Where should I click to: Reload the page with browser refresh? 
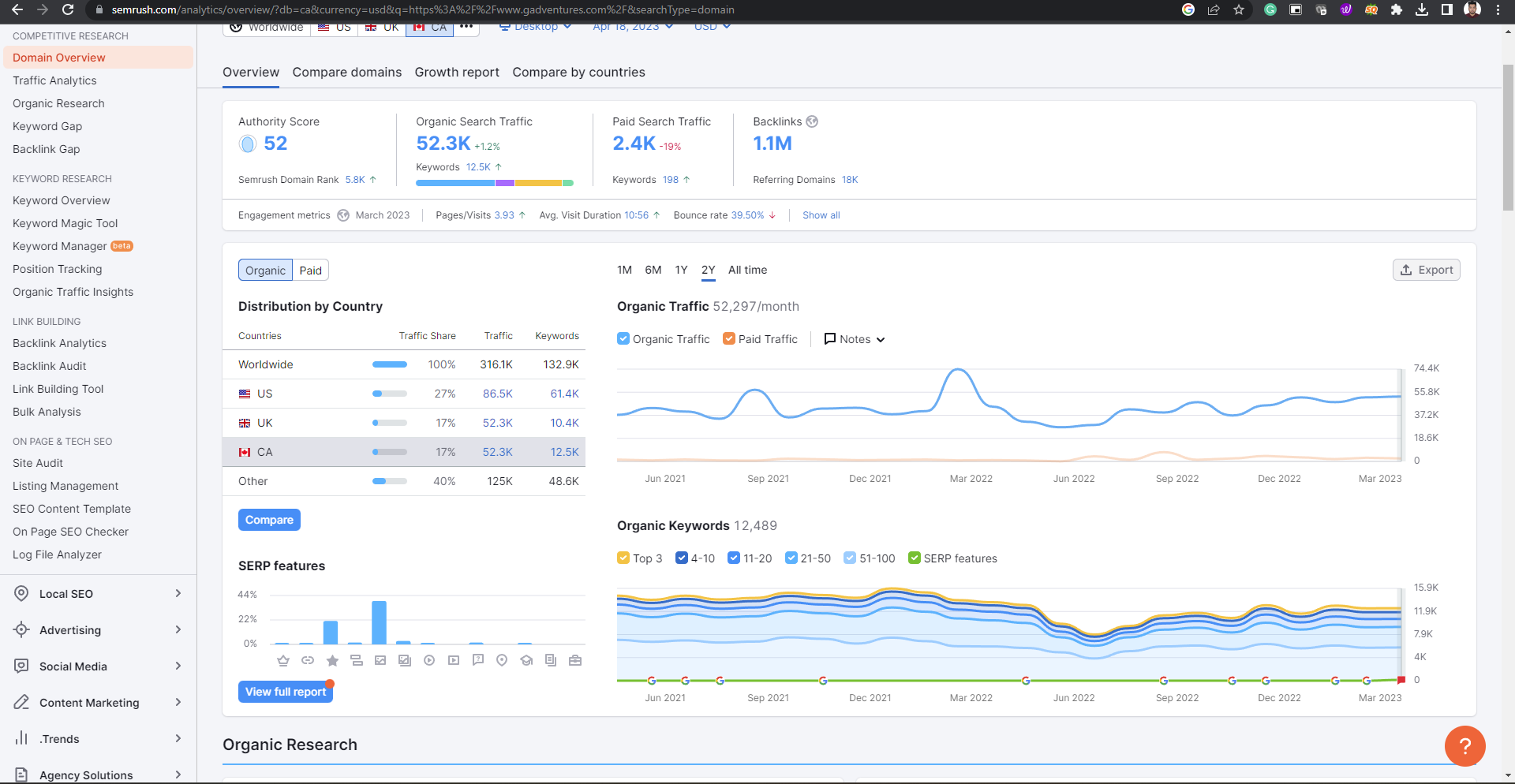coord(68,9)
